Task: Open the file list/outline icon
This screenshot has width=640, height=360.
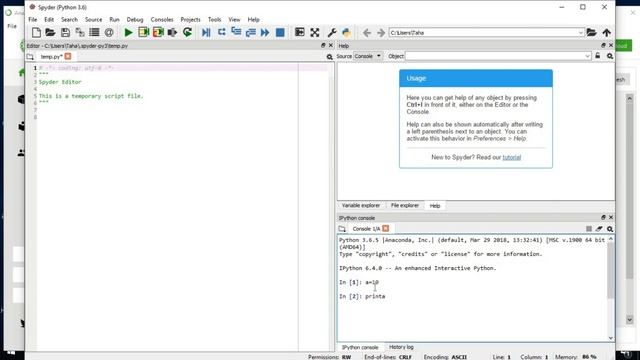Action: pyautogui.click(x=94, y=32)
